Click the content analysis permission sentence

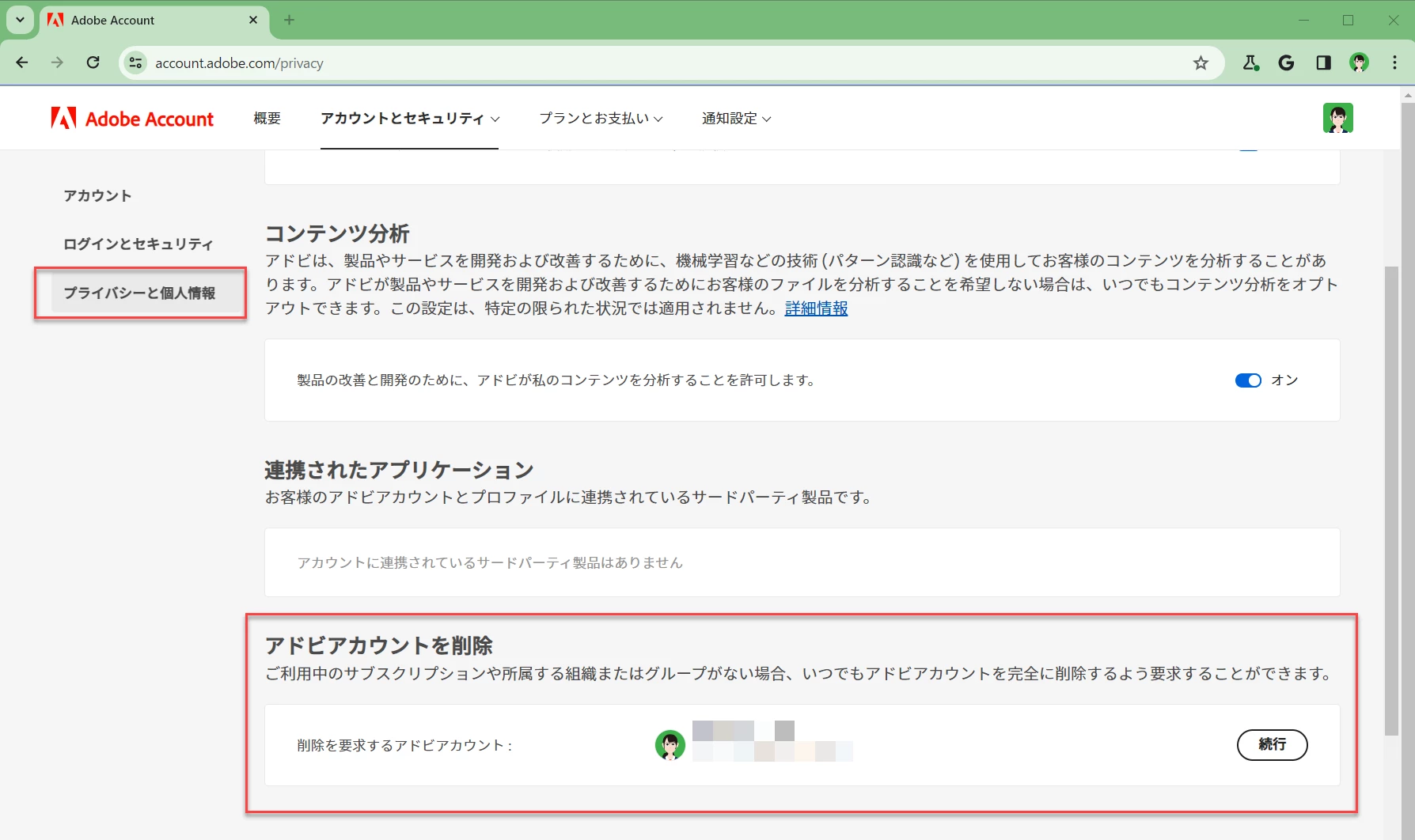tap(556, 380)
